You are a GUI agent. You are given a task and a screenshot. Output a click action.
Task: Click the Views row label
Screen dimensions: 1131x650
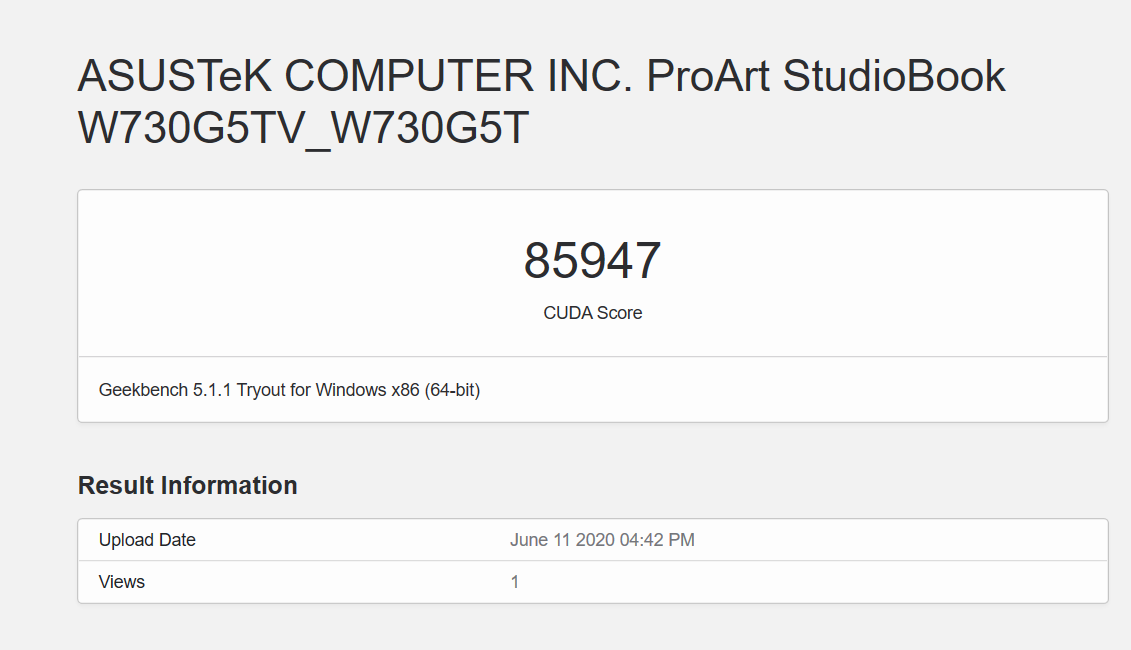(122, 582)
